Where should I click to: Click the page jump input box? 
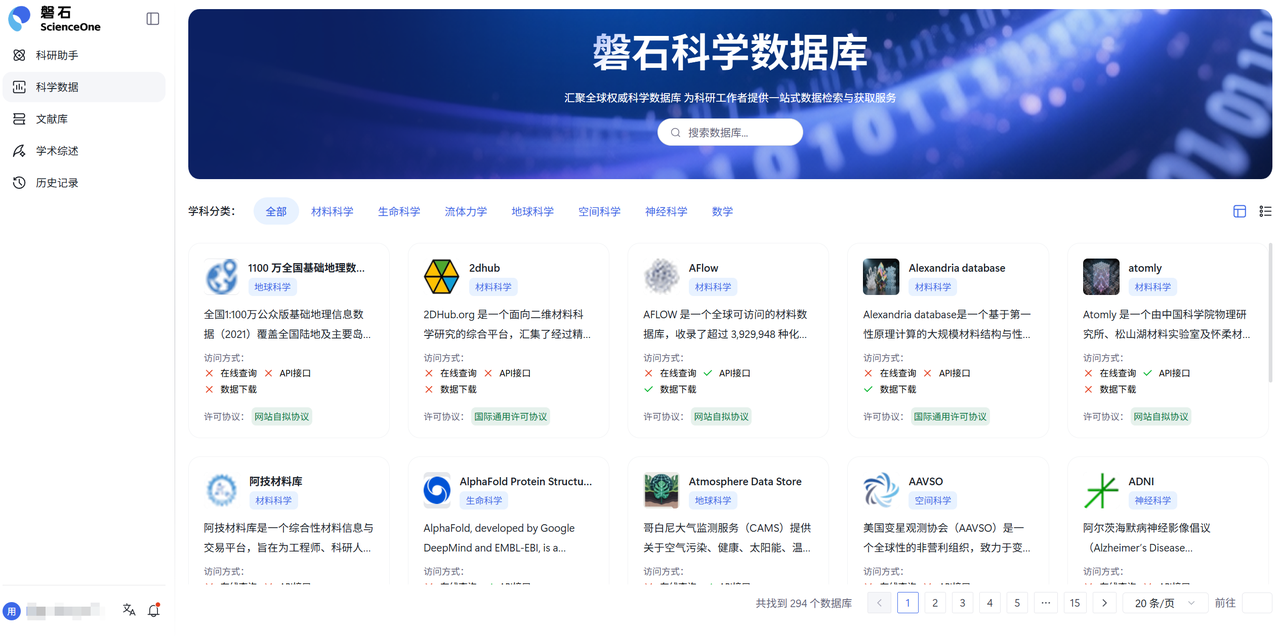pyautogui.click(x=1256, y=603)
